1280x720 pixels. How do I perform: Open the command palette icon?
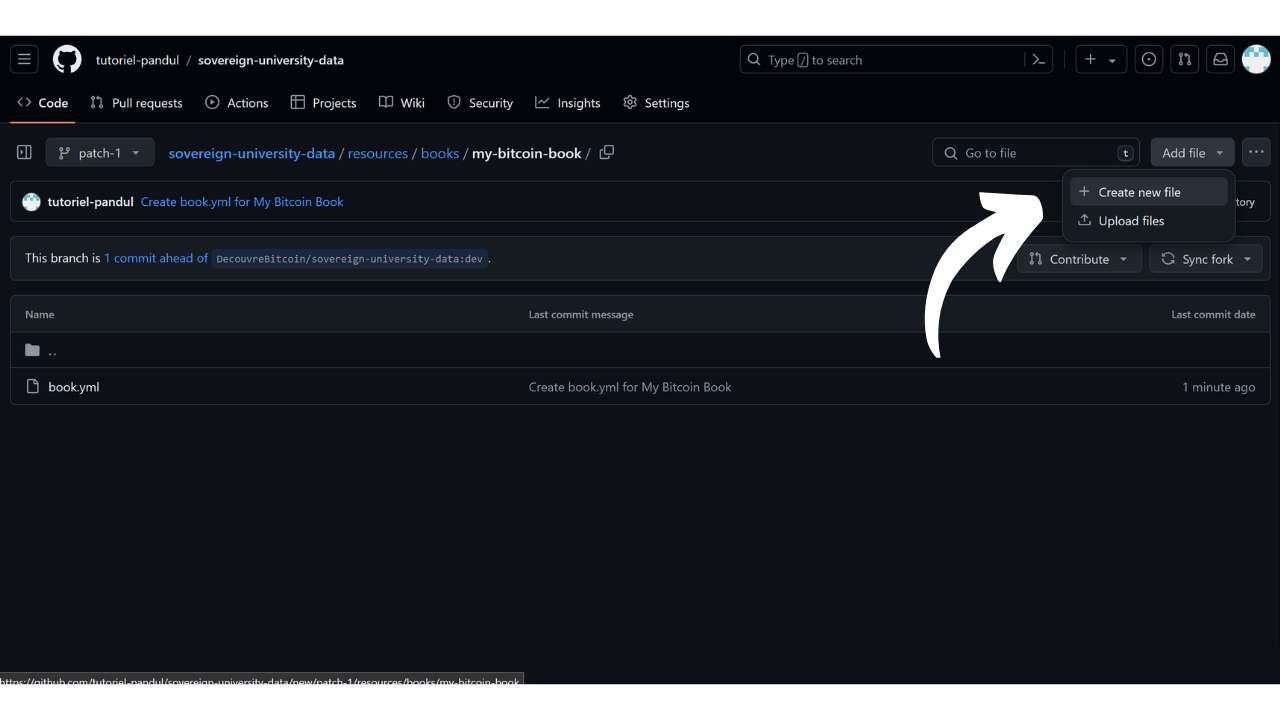click(x=1039, y=60)
